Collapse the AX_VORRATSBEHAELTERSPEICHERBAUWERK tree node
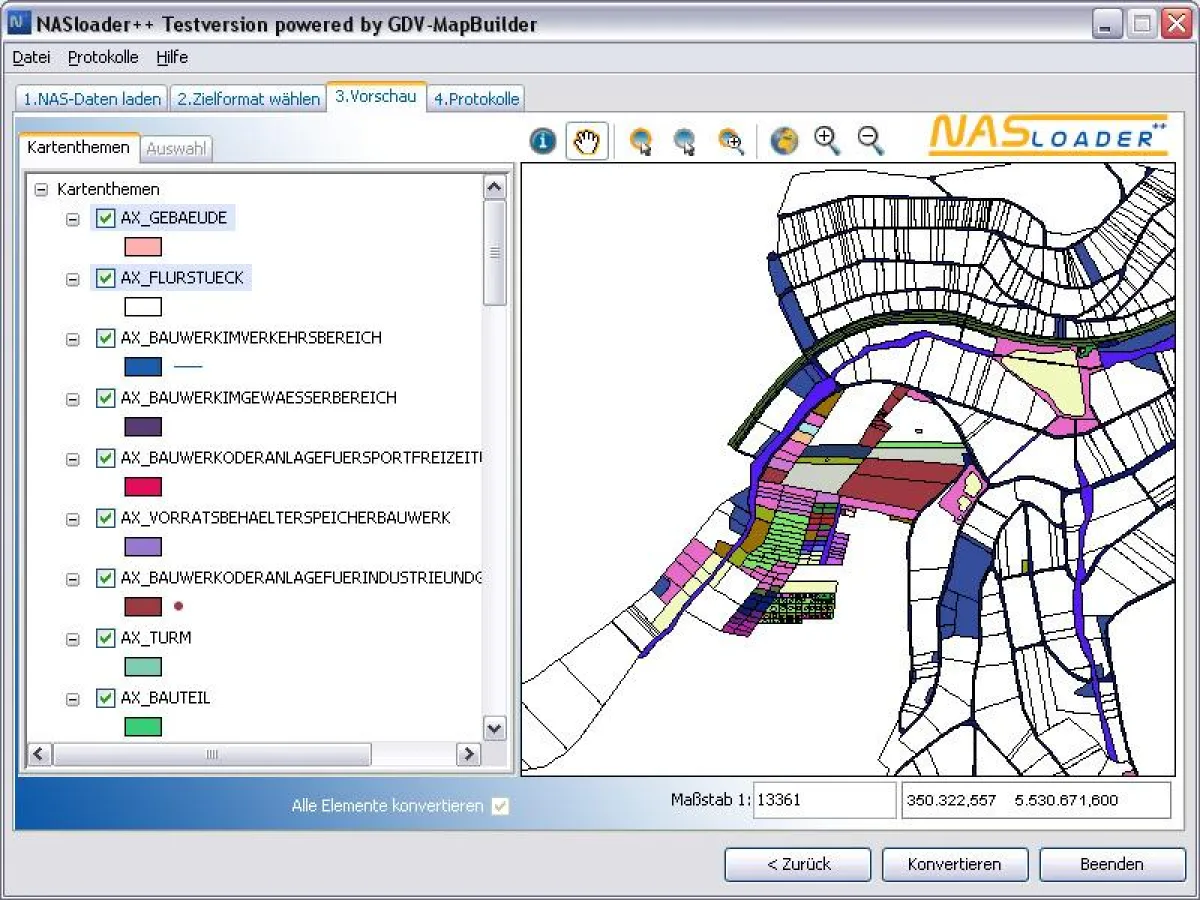 [x=73, y=519]
